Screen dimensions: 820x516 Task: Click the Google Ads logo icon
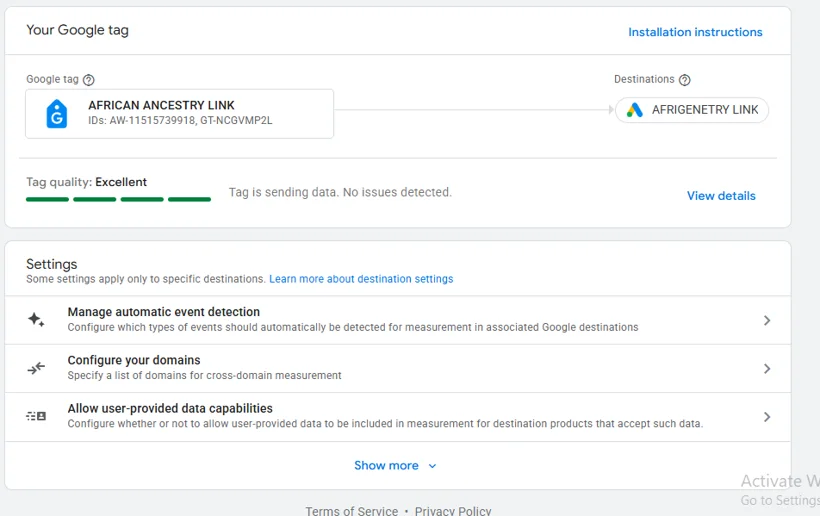pyautogui.click(x=634, y=110)
